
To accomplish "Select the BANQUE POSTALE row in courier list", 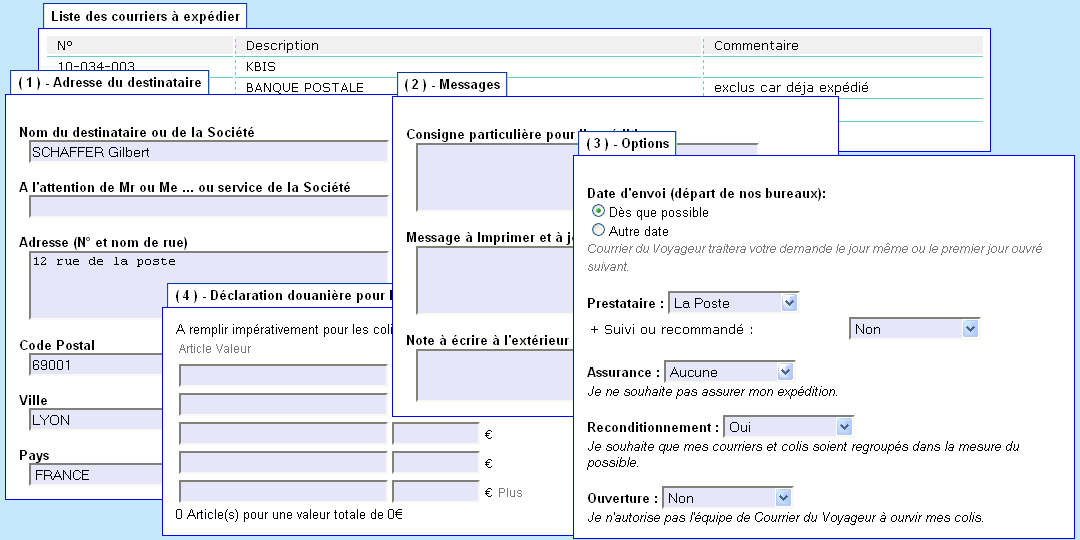I will coord(304,88).
